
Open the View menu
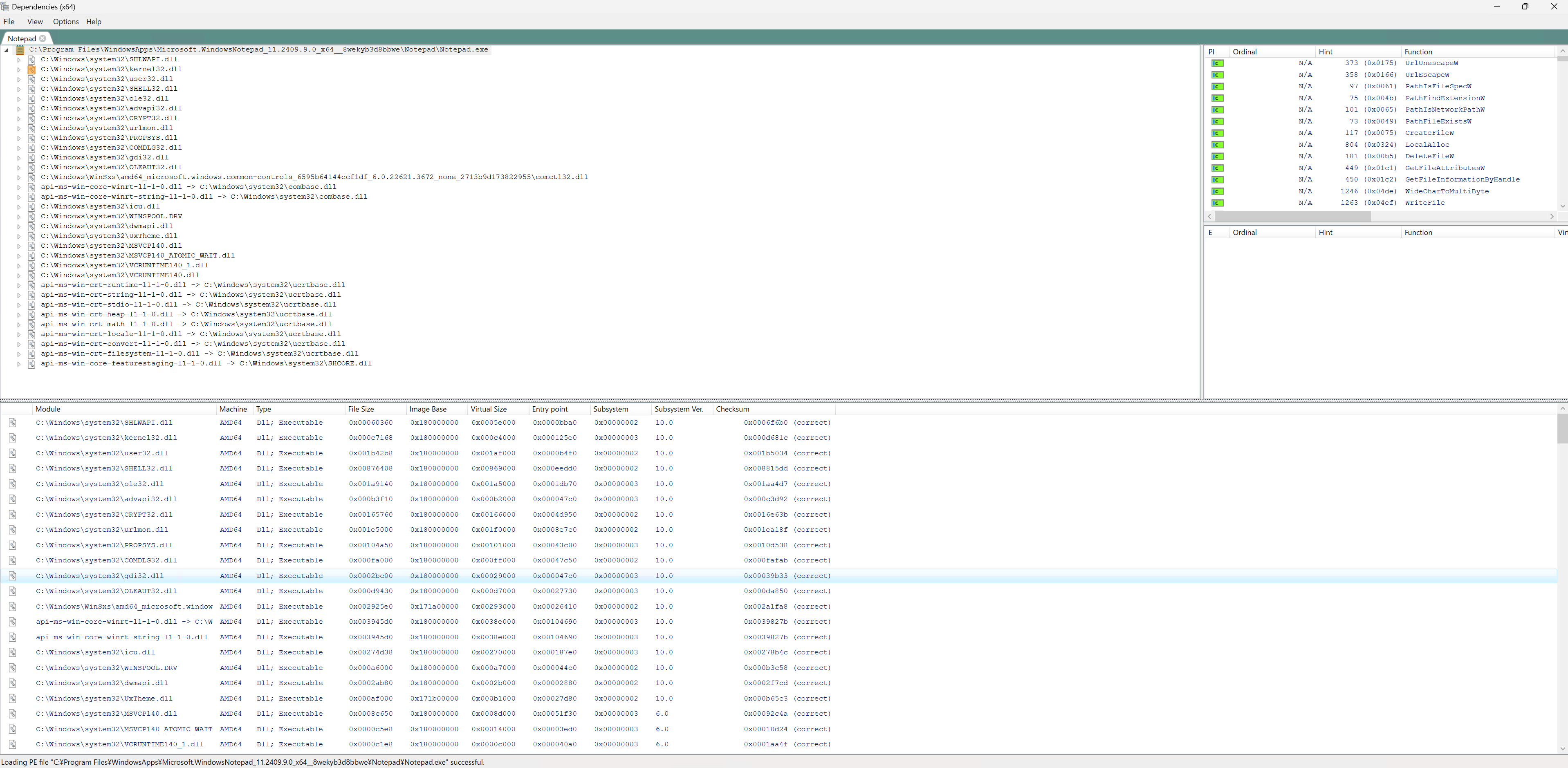click(x=35, y=21)
